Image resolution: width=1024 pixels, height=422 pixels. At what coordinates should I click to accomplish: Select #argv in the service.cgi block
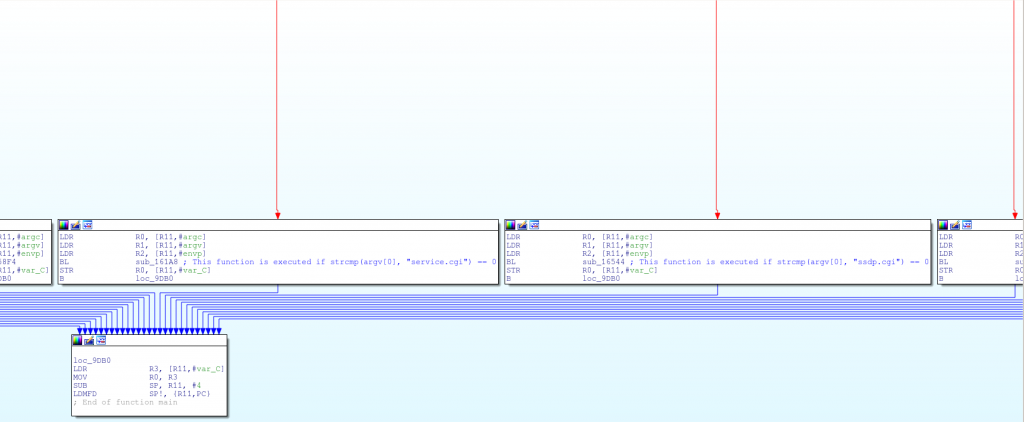click(192, 246)
